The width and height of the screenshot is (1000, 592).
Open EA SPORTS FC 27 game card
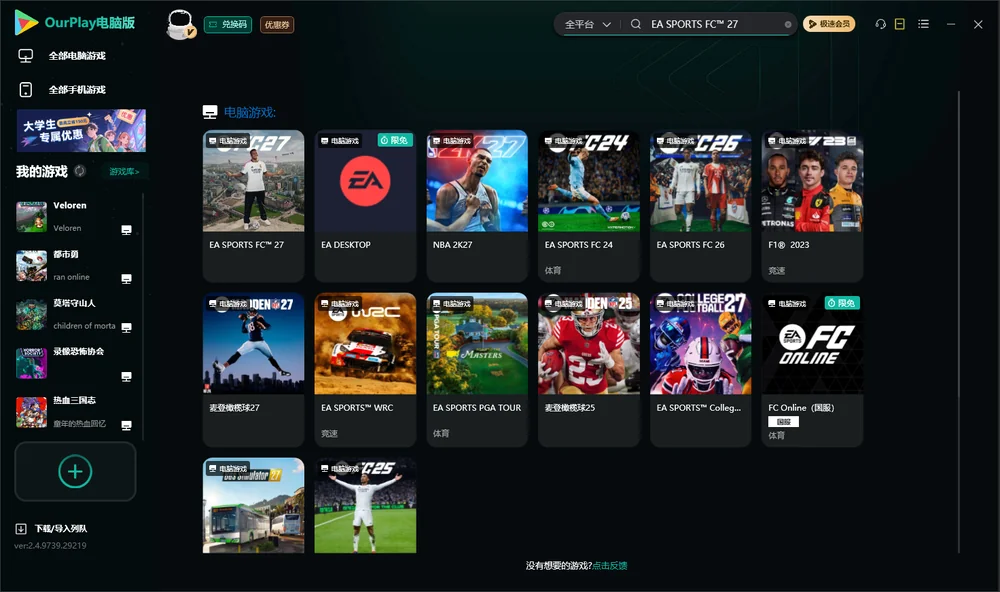coord(254,205)
